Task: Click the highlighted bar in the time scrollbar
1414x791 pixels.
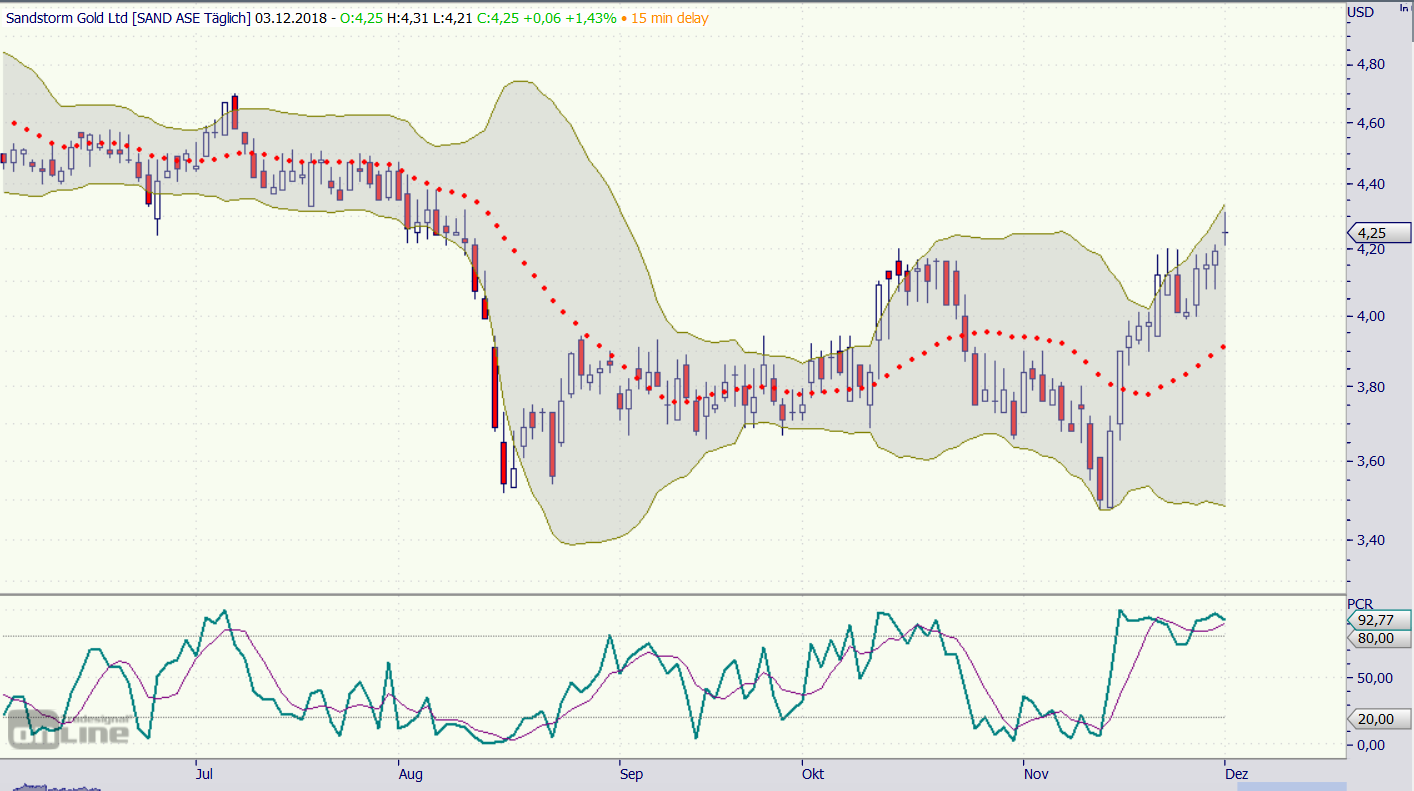Action: pyautogui.click(x=1291, y=787)
